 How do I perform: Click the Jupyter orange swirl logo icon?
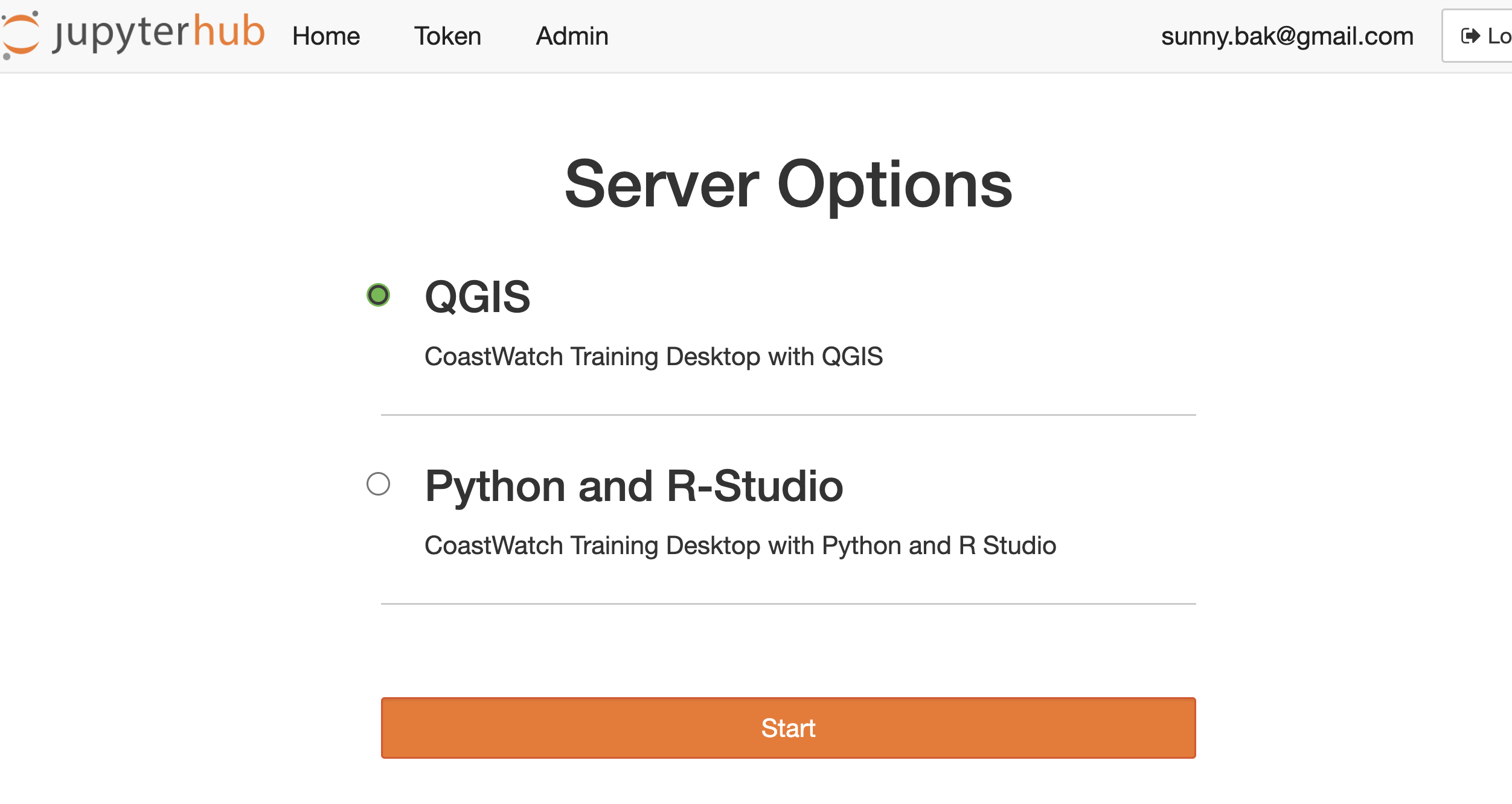(21, 35)
